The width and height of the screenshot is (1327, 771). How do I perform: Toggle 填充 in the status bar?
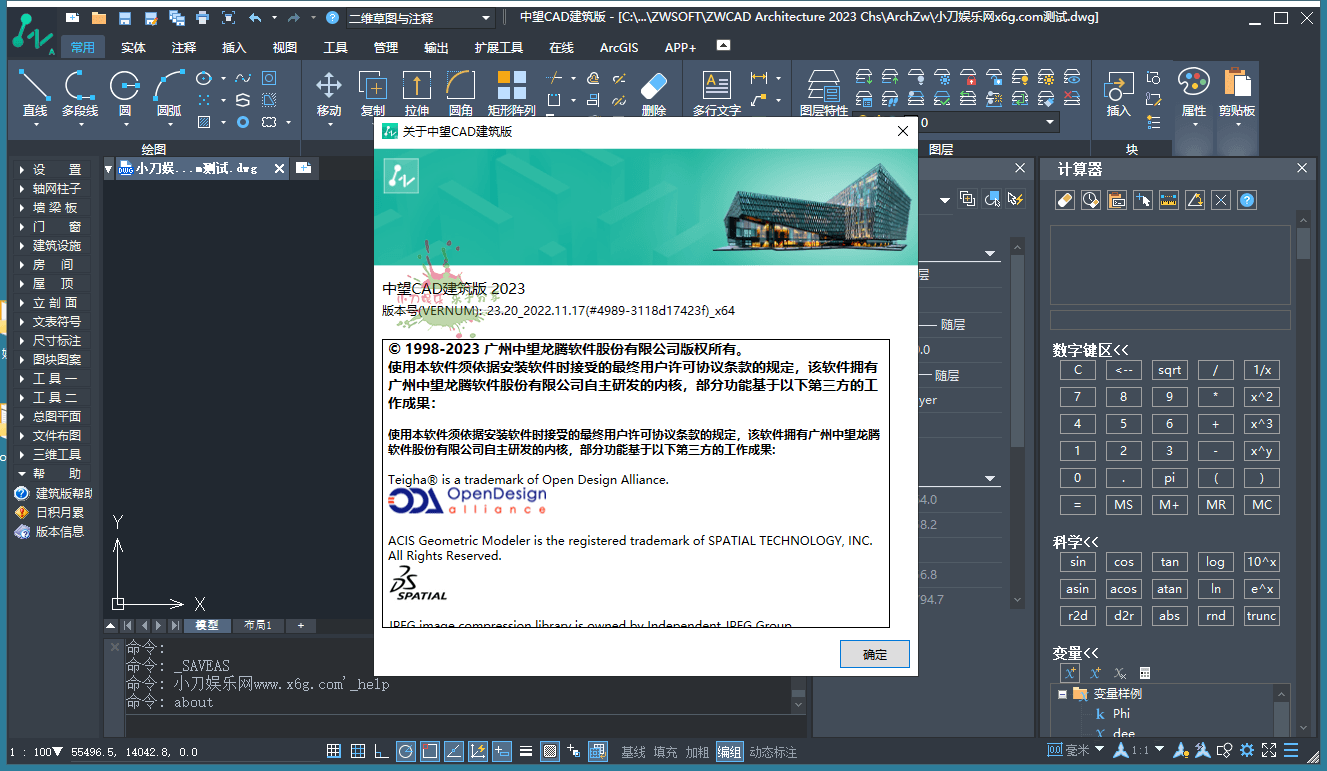pyautogui.click(x=665, y=752)
